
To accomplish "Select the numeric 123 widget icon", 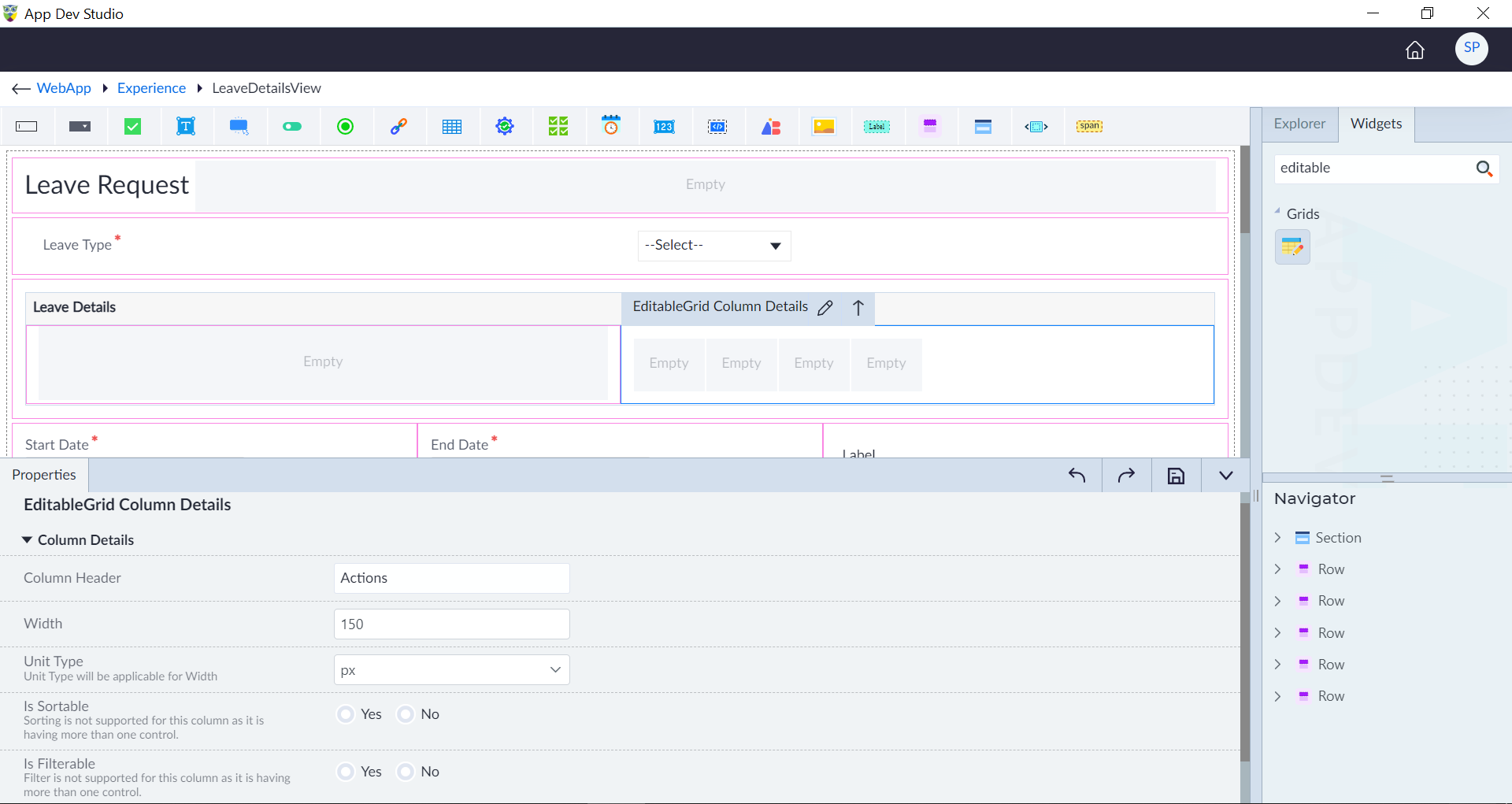I will (x=664, y=126).
